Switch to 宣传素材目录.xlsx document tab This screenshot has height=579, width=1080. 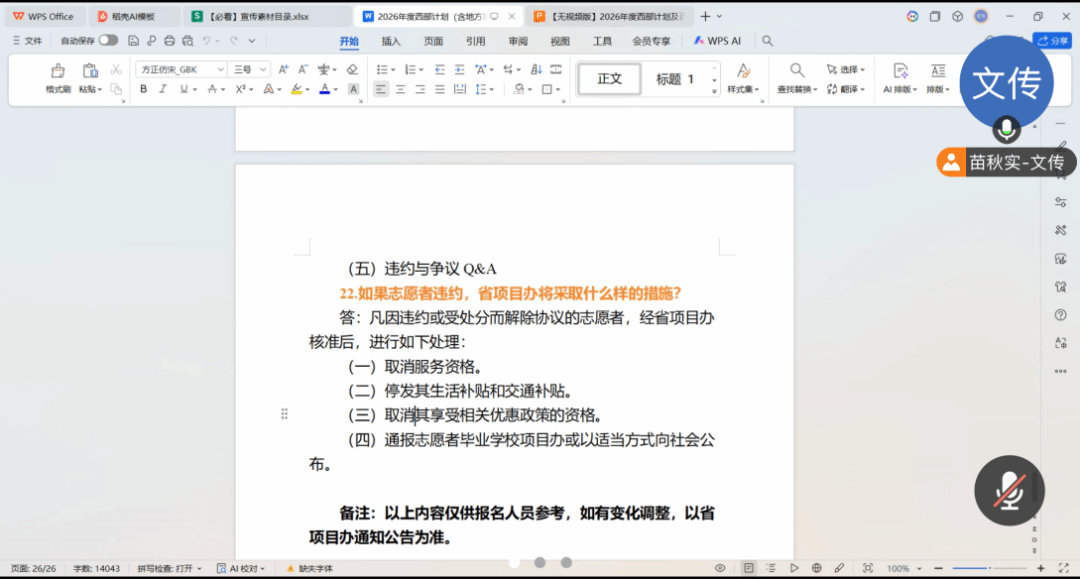[x=266, y=16]
